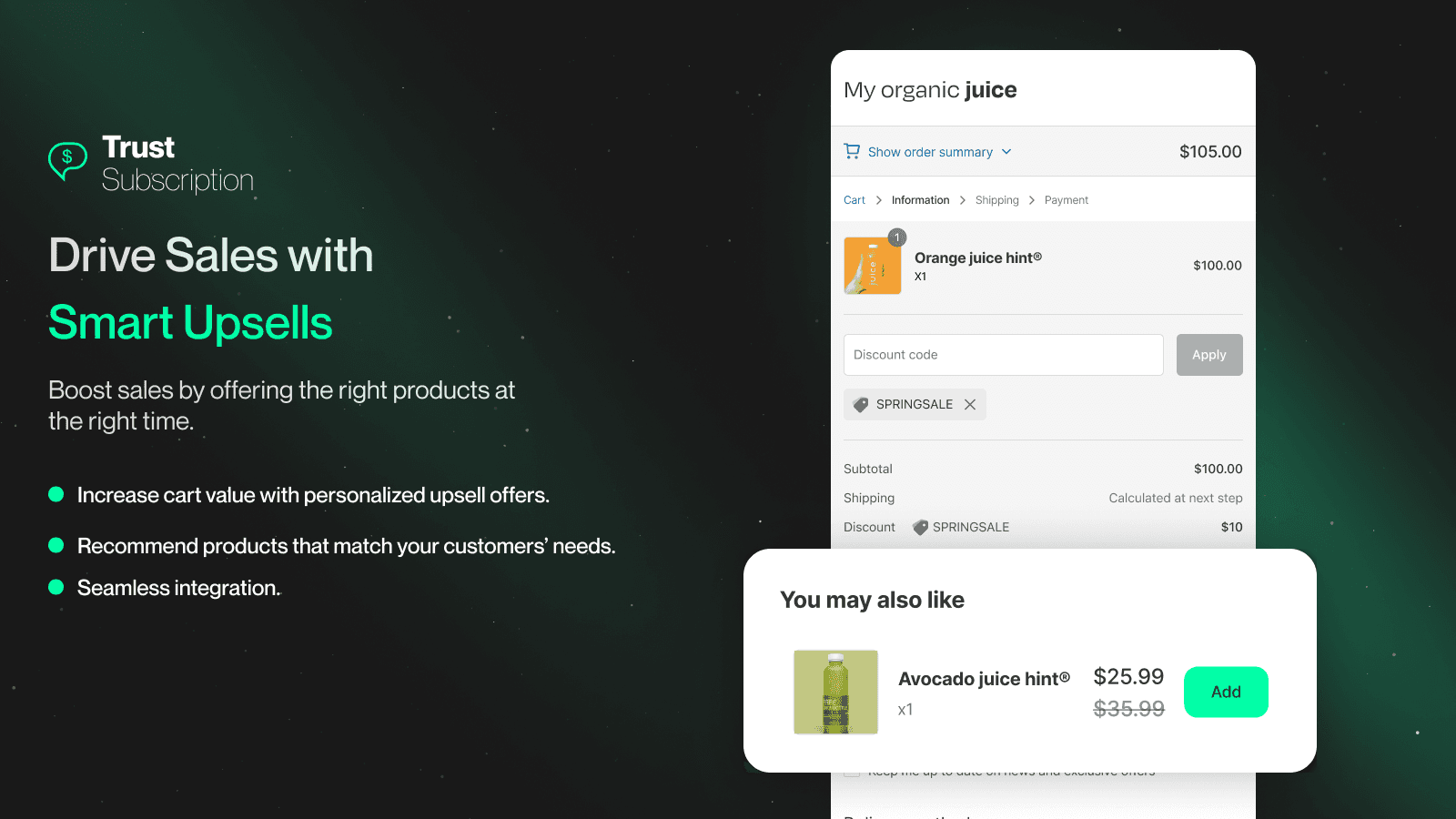The image size is (1456, 819).
Task: Expand order summary with the down chevron
Action: tap(1006, 152)
